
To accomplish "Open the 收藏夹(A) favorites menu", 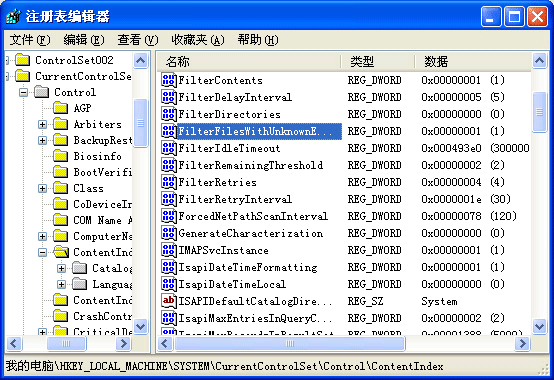I will click(198, 40).
